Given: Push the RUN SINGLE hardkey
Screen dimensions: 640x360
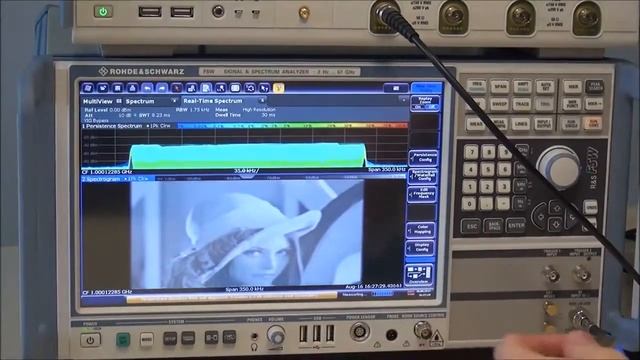Looking at the screenshot, I should (x=570, y=124).
